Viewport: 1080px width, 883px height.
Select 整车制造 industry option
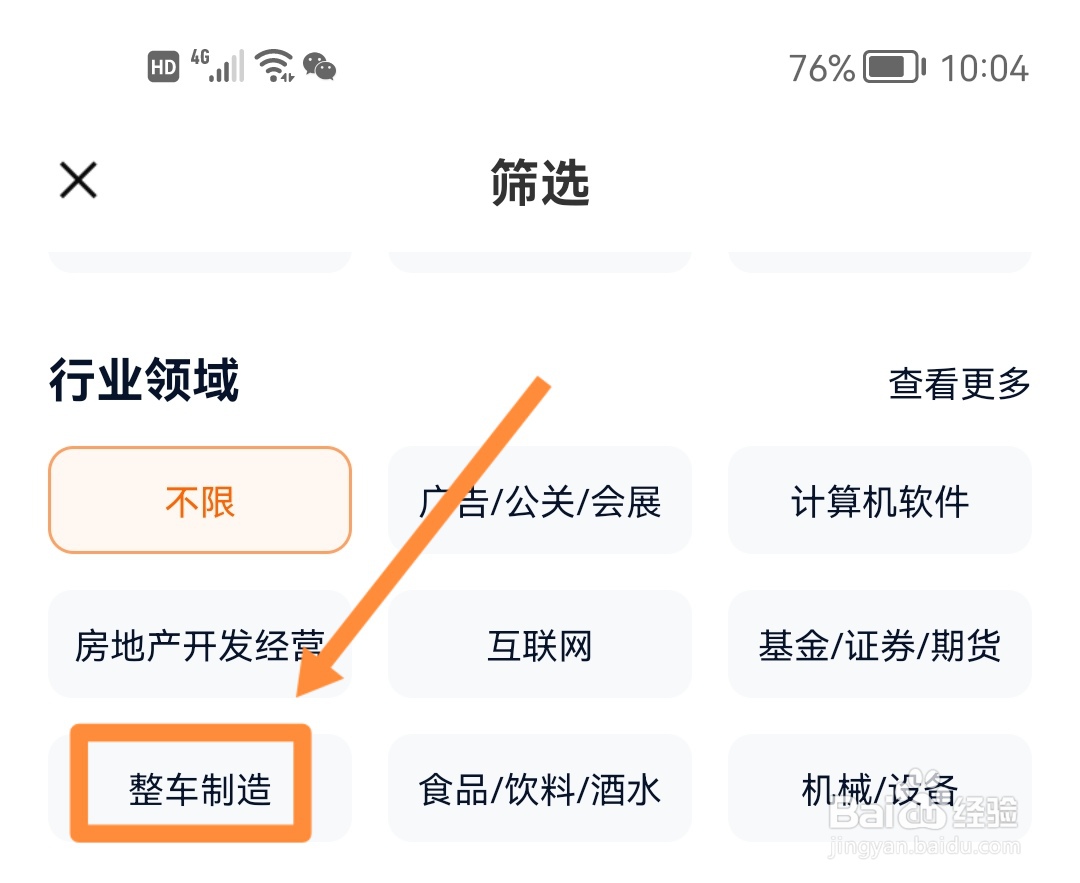(x=200, y=789)
